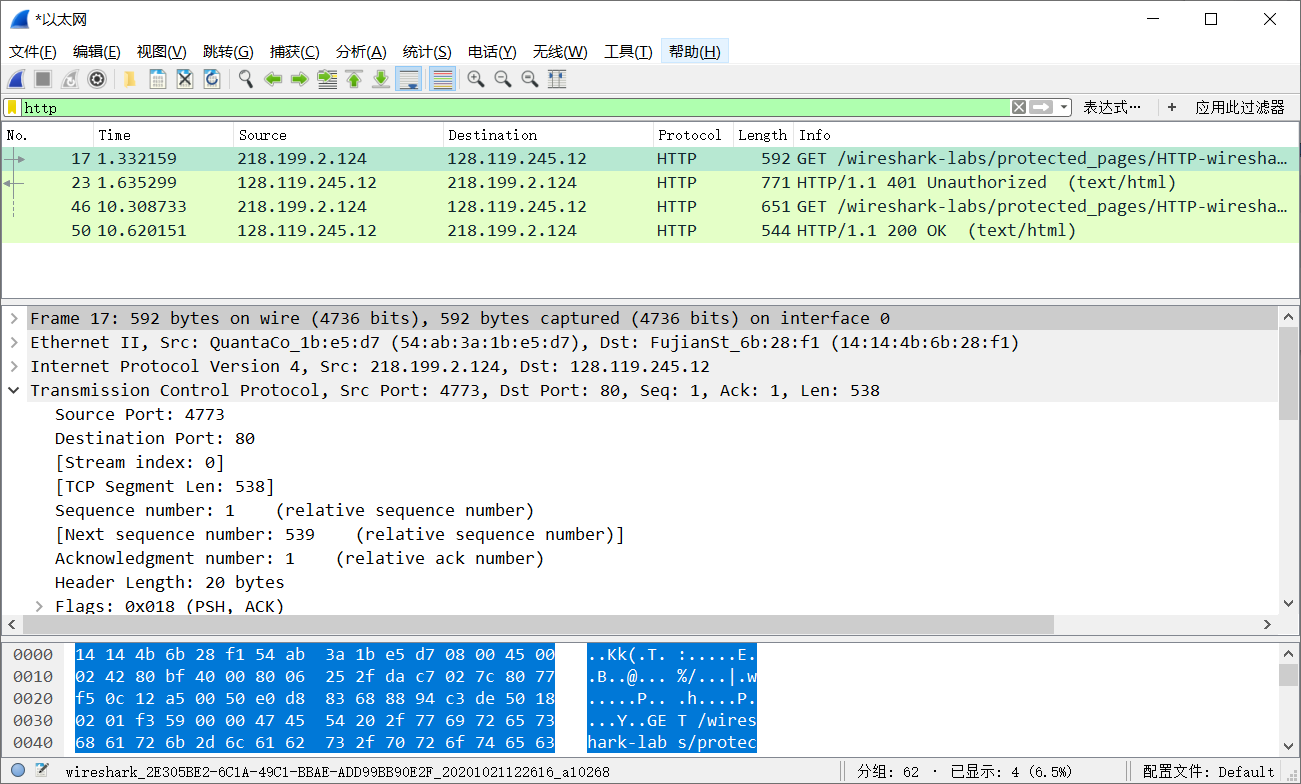Image resolution: width=1301 pixels, height=784 pixels.
Task: Go to a specific packet icon
Action: pos(327,79)
